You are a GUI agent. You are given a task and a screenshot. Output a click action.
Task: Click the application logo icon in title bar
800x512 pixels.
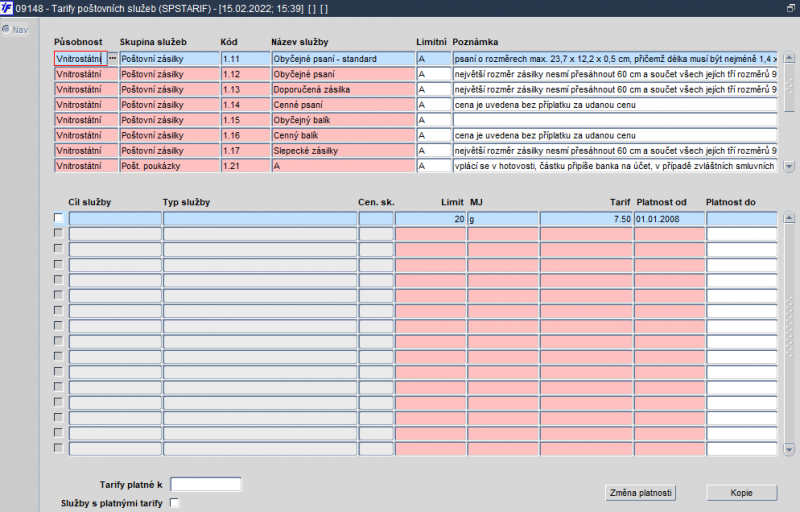[x=7, y=8]
